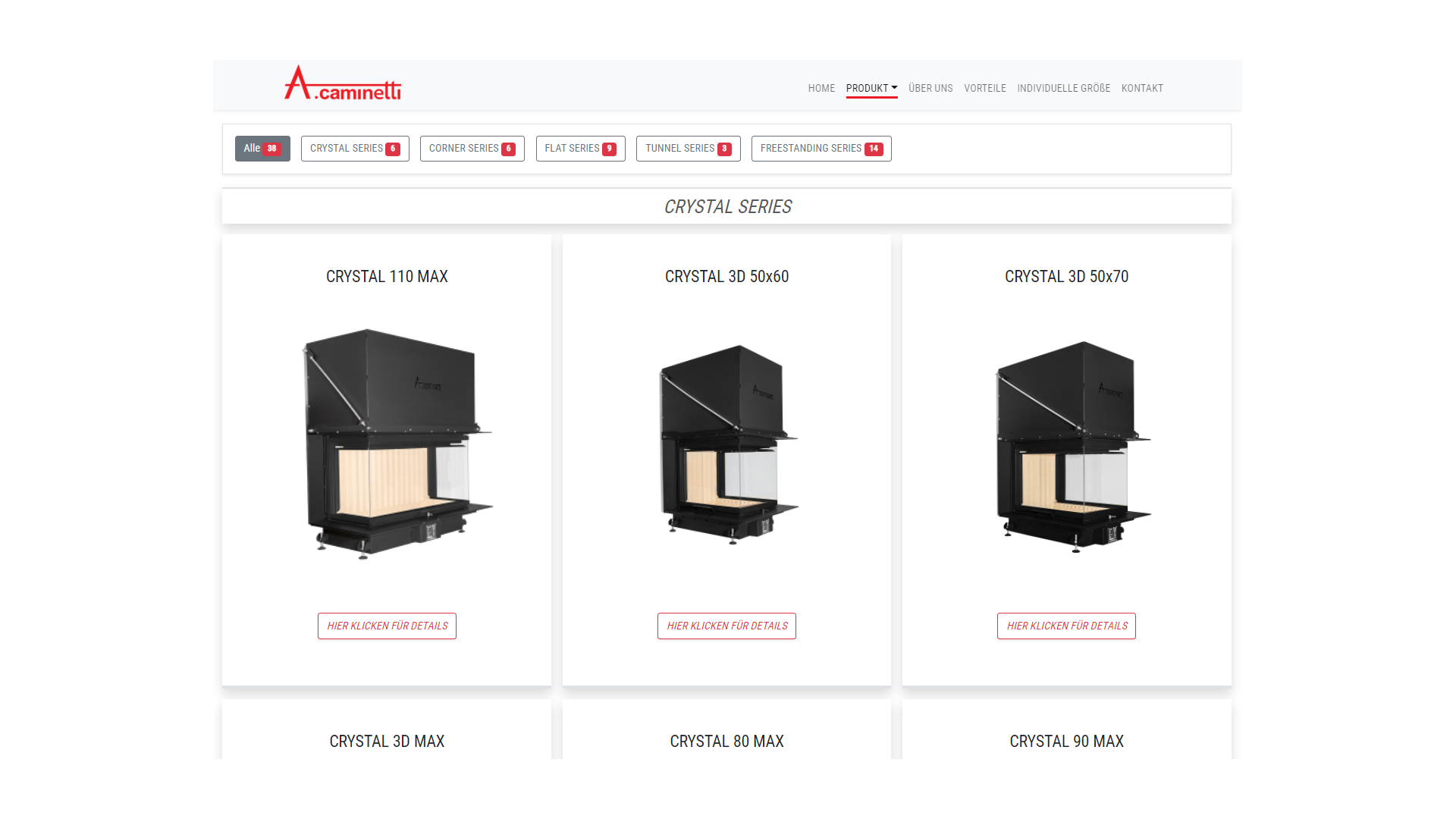
Task: Navigate to VORTEILE
Action: pyautogui.click(x=985, y=89)
